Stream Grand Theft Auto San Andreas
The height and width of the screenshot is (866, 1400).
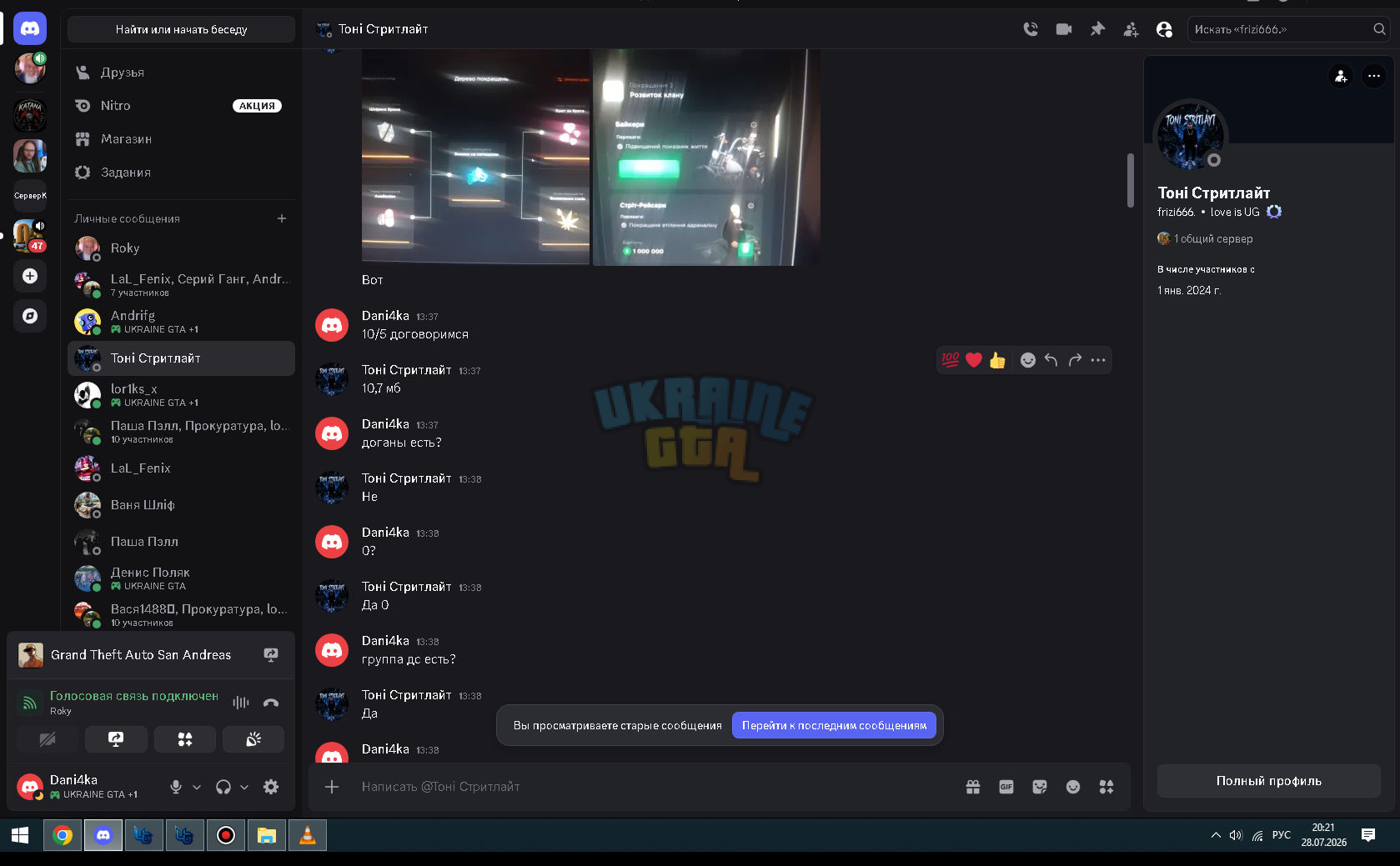(271, 655)
